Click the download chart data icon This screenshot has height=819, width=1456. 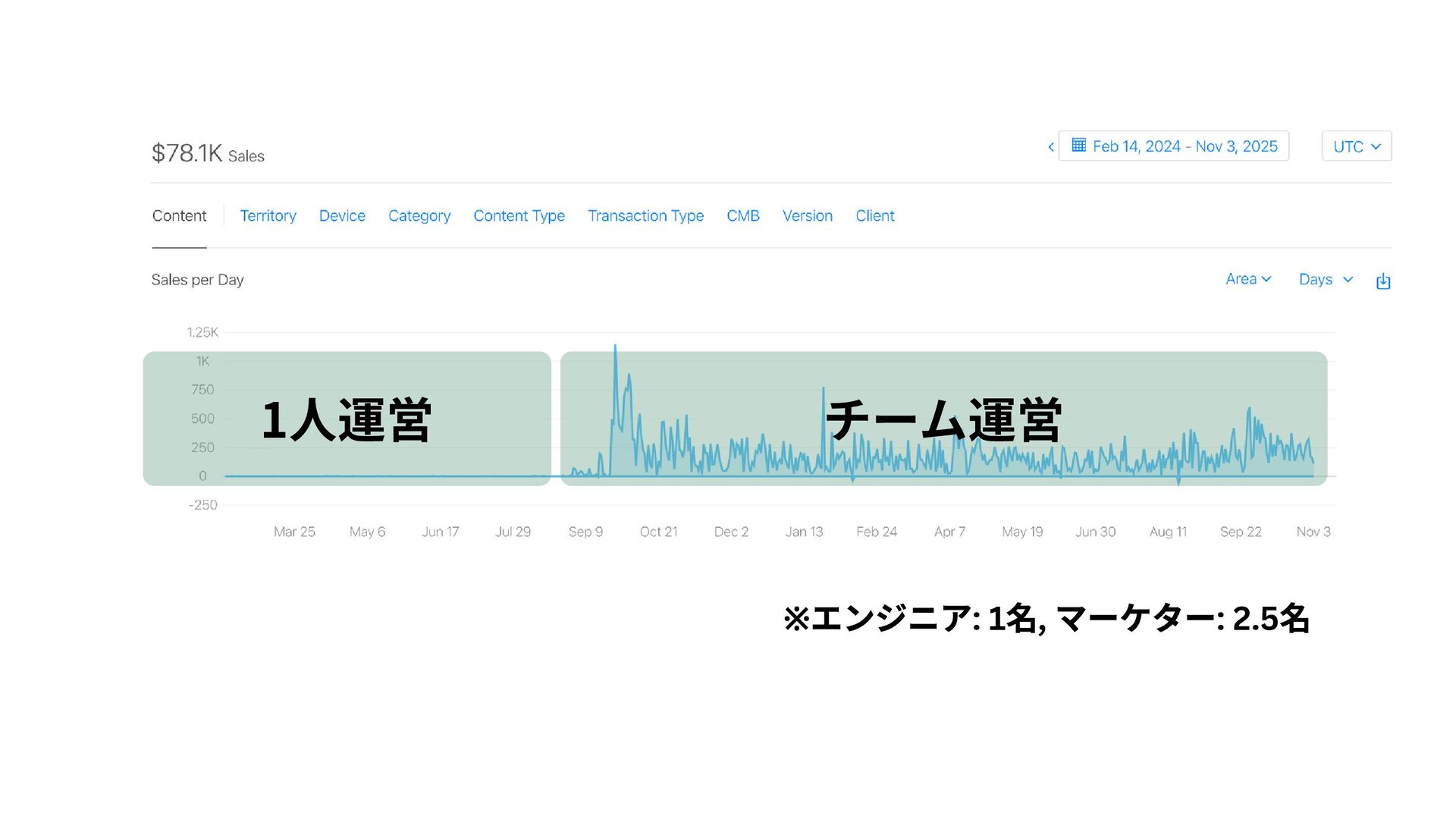click(x=1383, y=281)
